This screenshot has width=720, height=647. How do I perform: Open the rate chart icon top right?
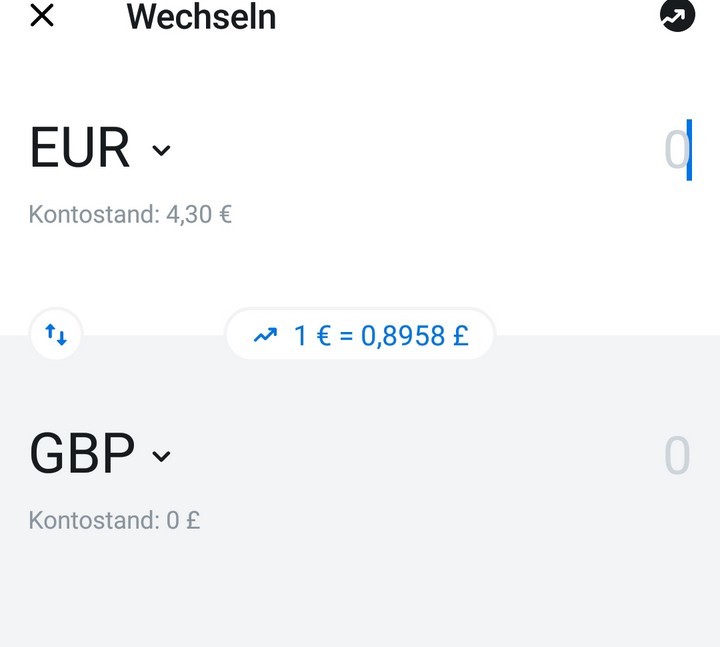click(677, 15)
